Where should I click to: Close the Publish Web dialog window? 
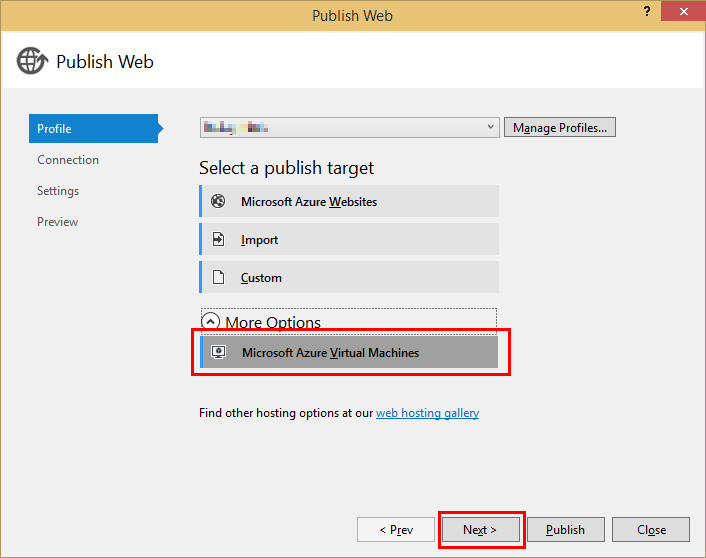click(x=683, y=11)
